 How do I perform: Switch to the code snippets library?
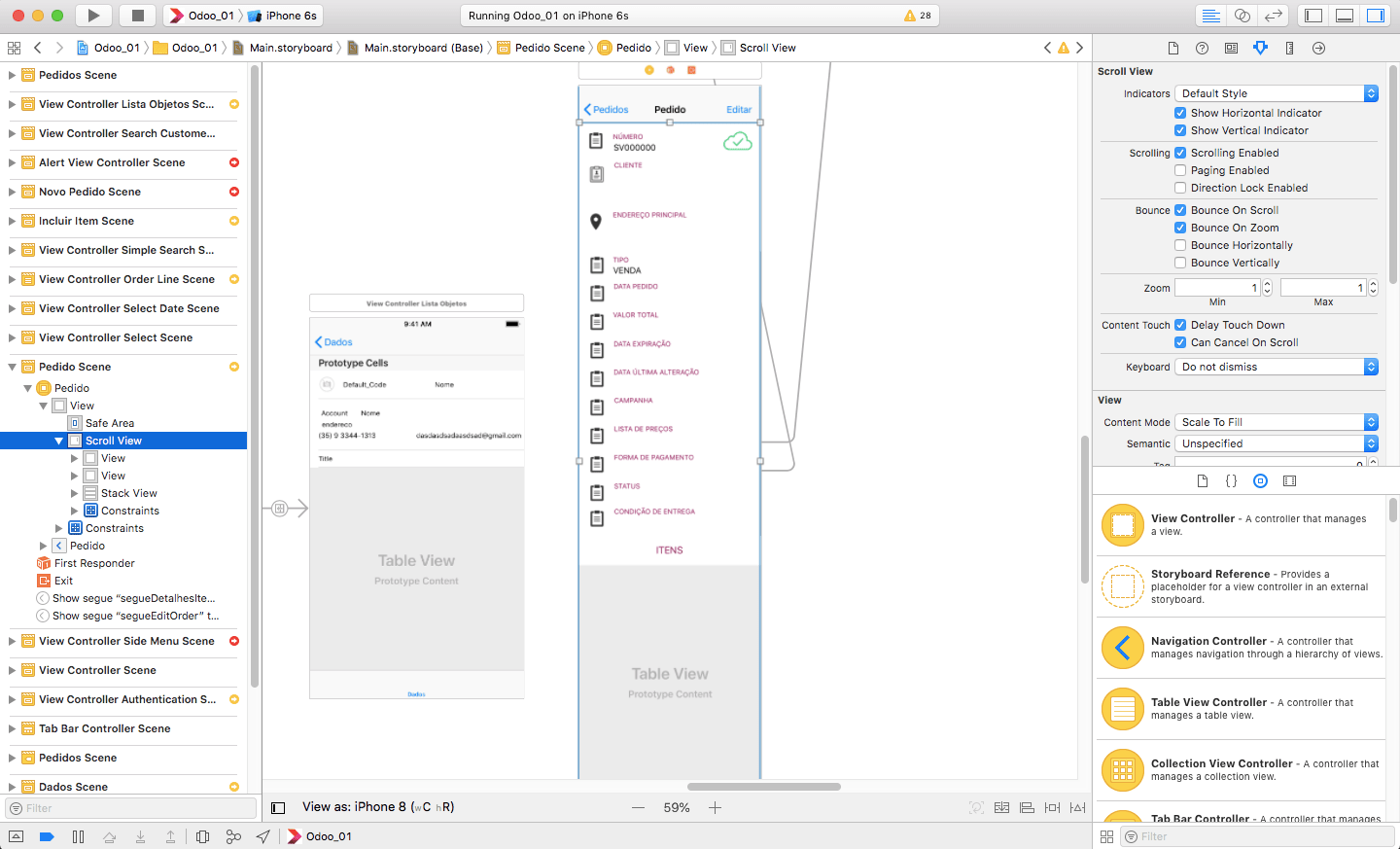click(1231, 480)
